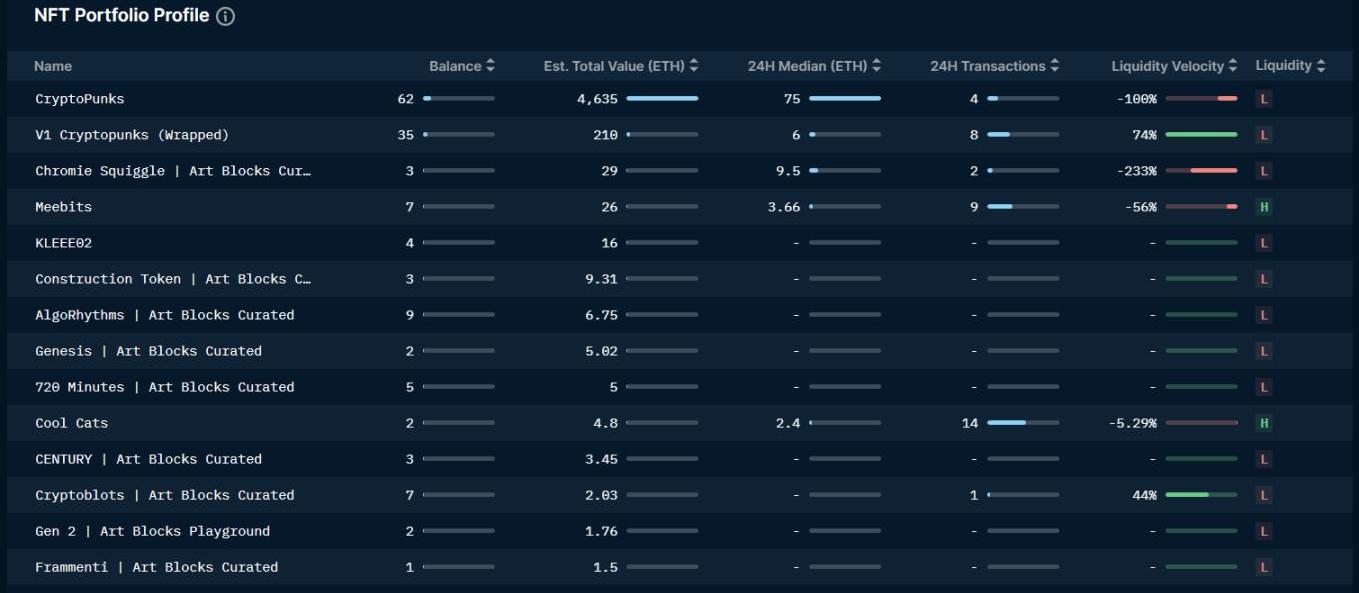Click the H liquidity badge in Cool Cats row
1359x593 pixels.
(x=1264, y=423)
